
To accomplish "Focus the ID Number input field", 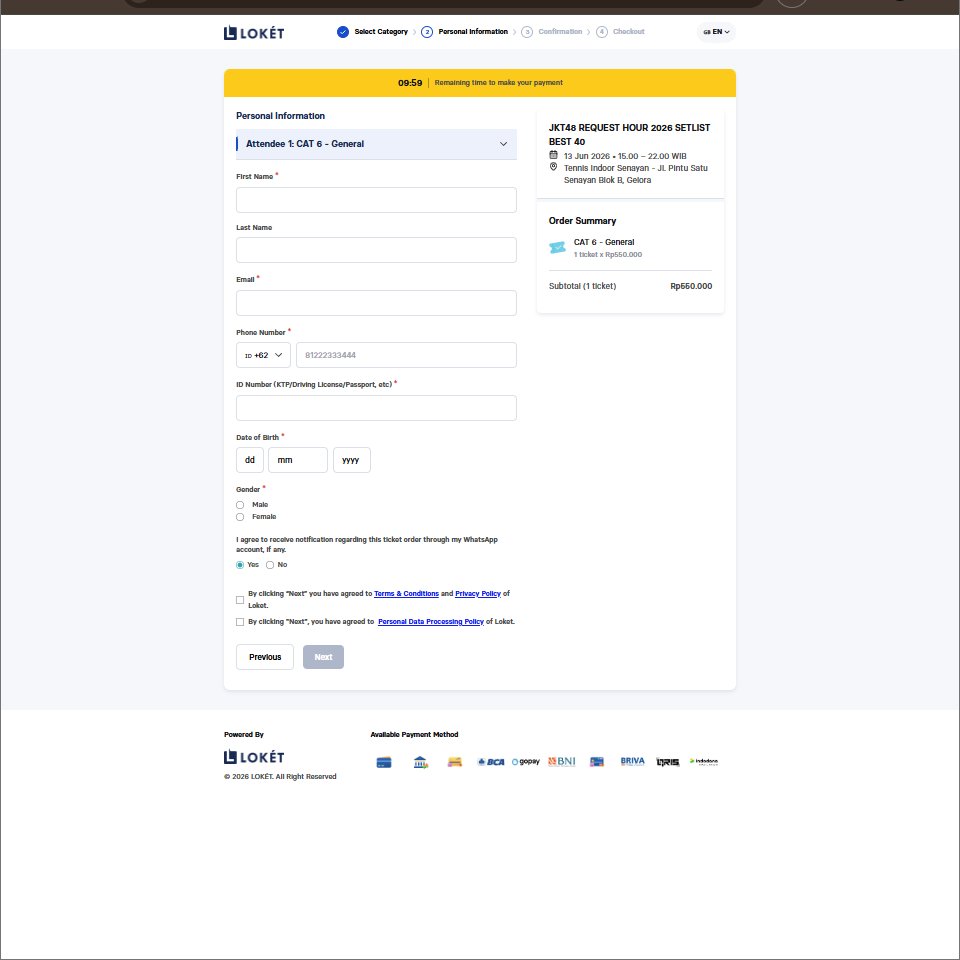I will tap(376, 408).
